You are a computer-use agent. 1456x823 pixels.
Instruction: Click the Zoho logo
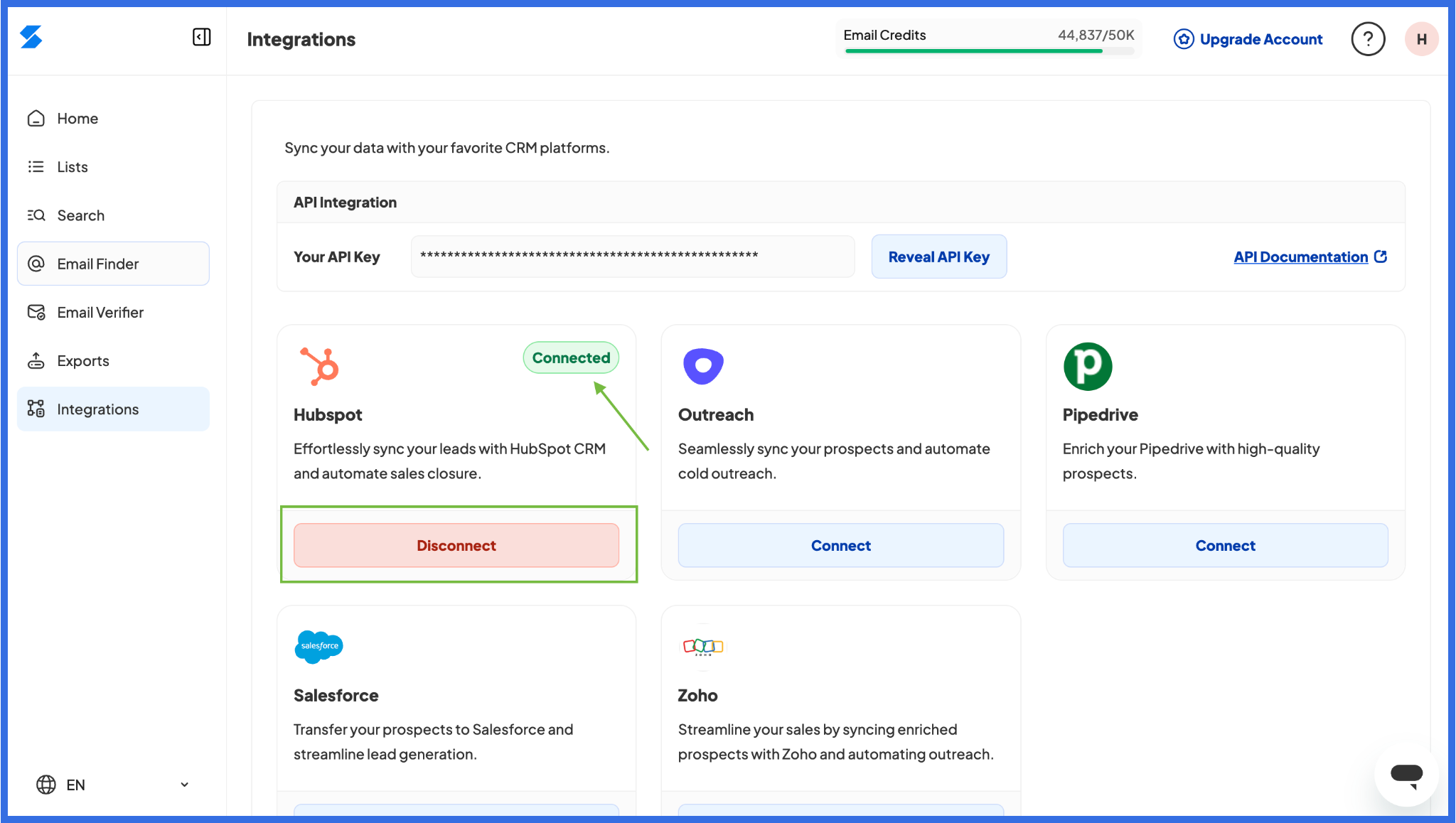point(703,647)
